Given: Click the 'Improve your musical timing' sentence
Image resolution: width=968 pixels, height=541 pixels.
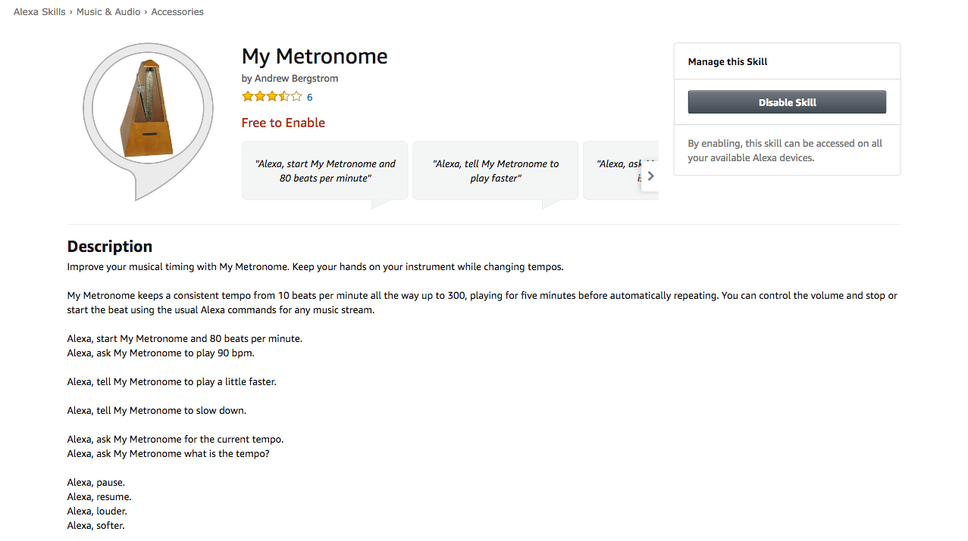Looking at the screenshot, I should tap(315, 267).
